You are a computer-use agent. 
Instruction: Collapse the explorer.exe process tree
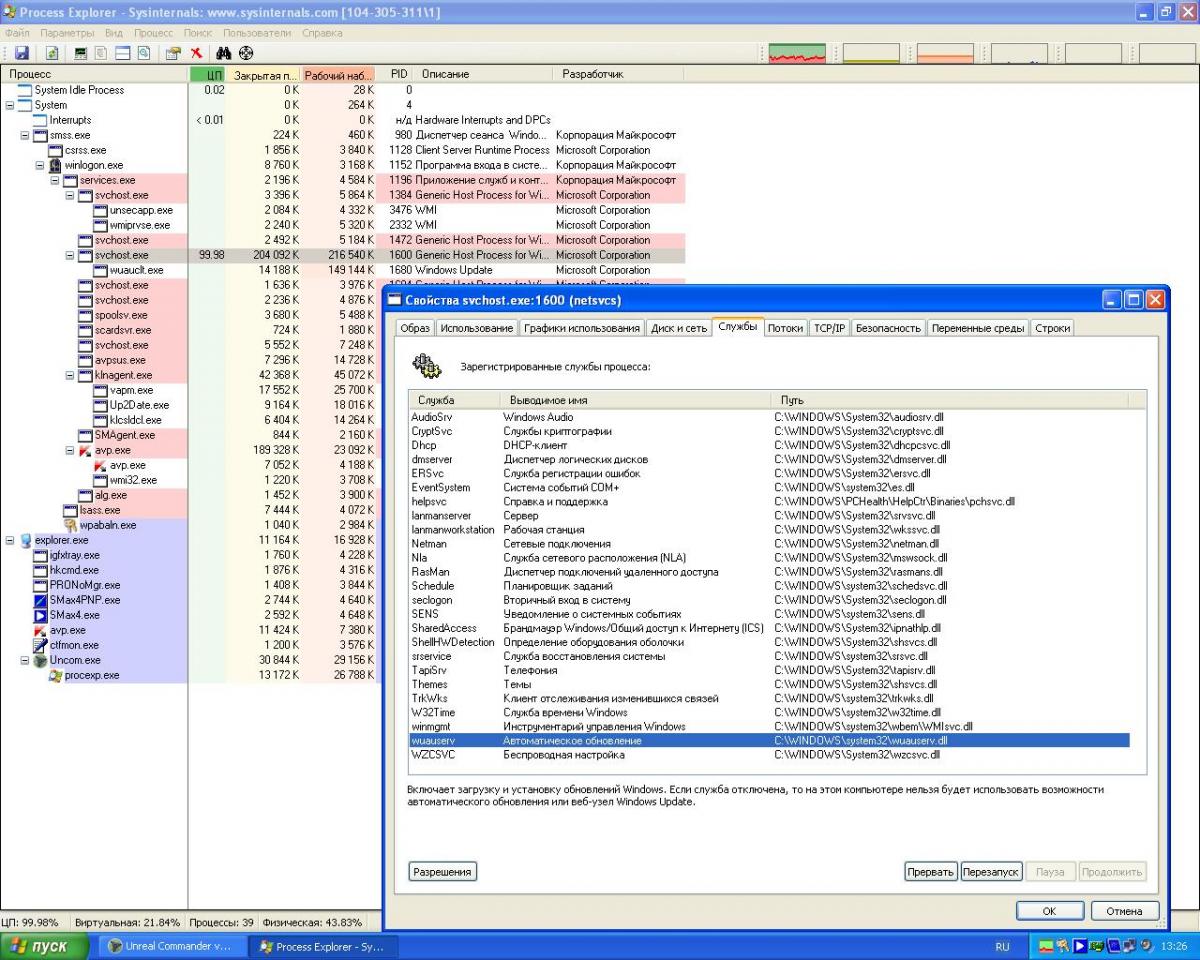click(11, 540)
